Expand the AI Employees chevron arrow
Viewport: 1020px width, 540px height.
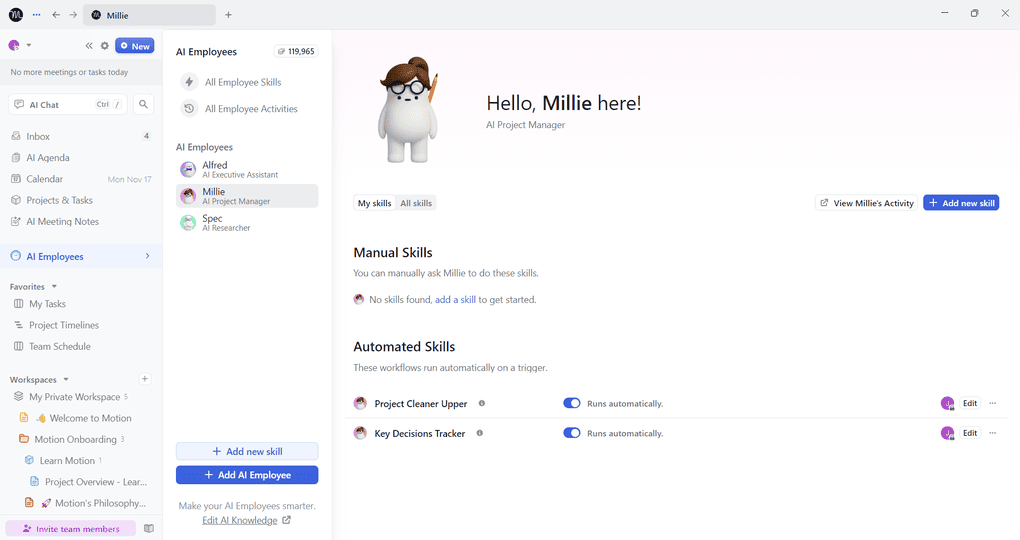coord(148,256)
